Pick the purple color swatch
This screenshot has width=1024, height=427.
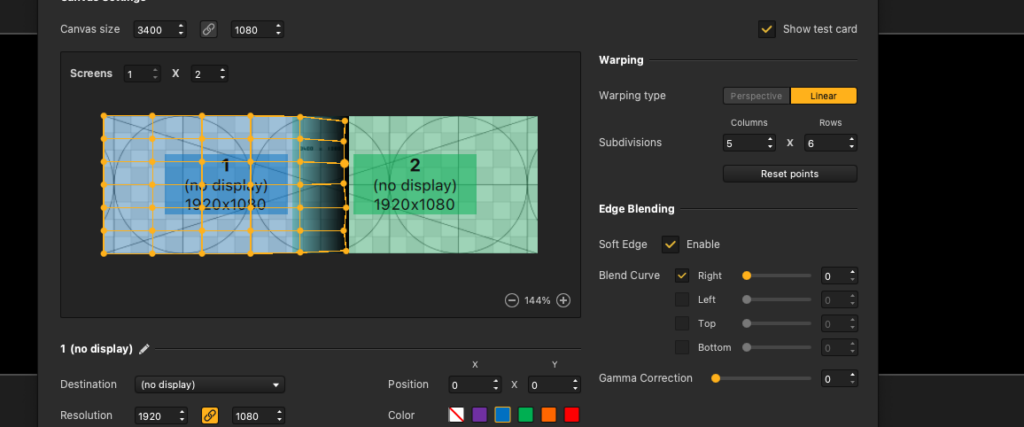pyautogui.click(x=479, y=415)
